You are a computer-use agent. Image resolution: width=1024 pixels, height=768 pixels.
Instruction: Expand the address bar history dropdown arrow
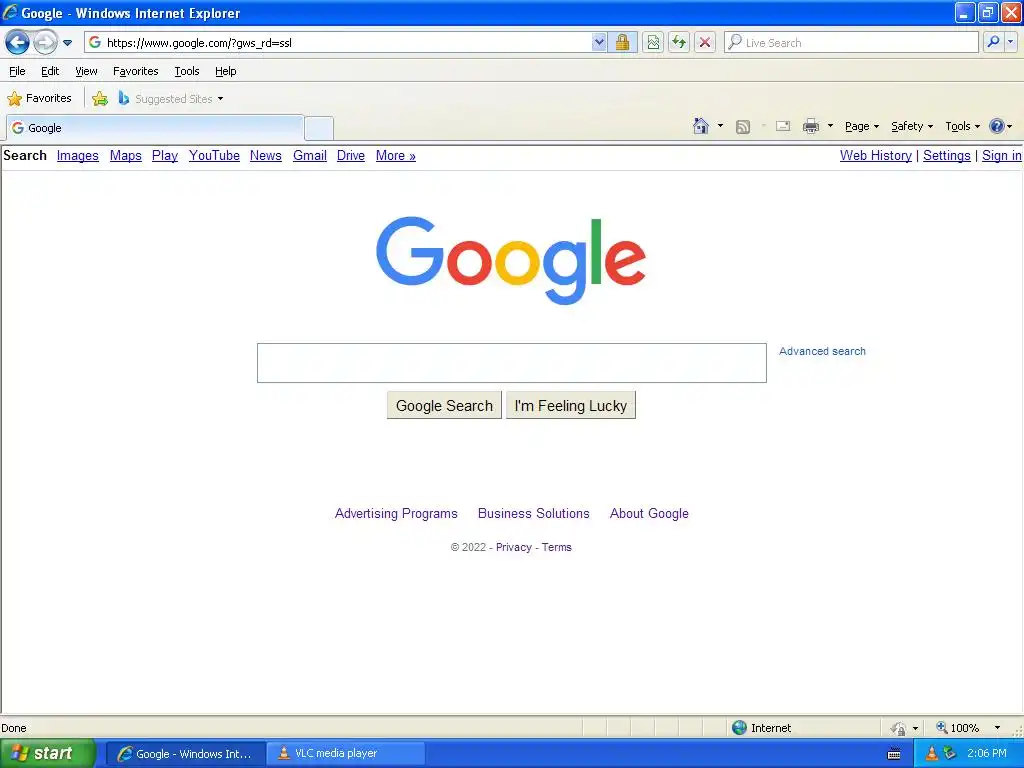point(599,42)
